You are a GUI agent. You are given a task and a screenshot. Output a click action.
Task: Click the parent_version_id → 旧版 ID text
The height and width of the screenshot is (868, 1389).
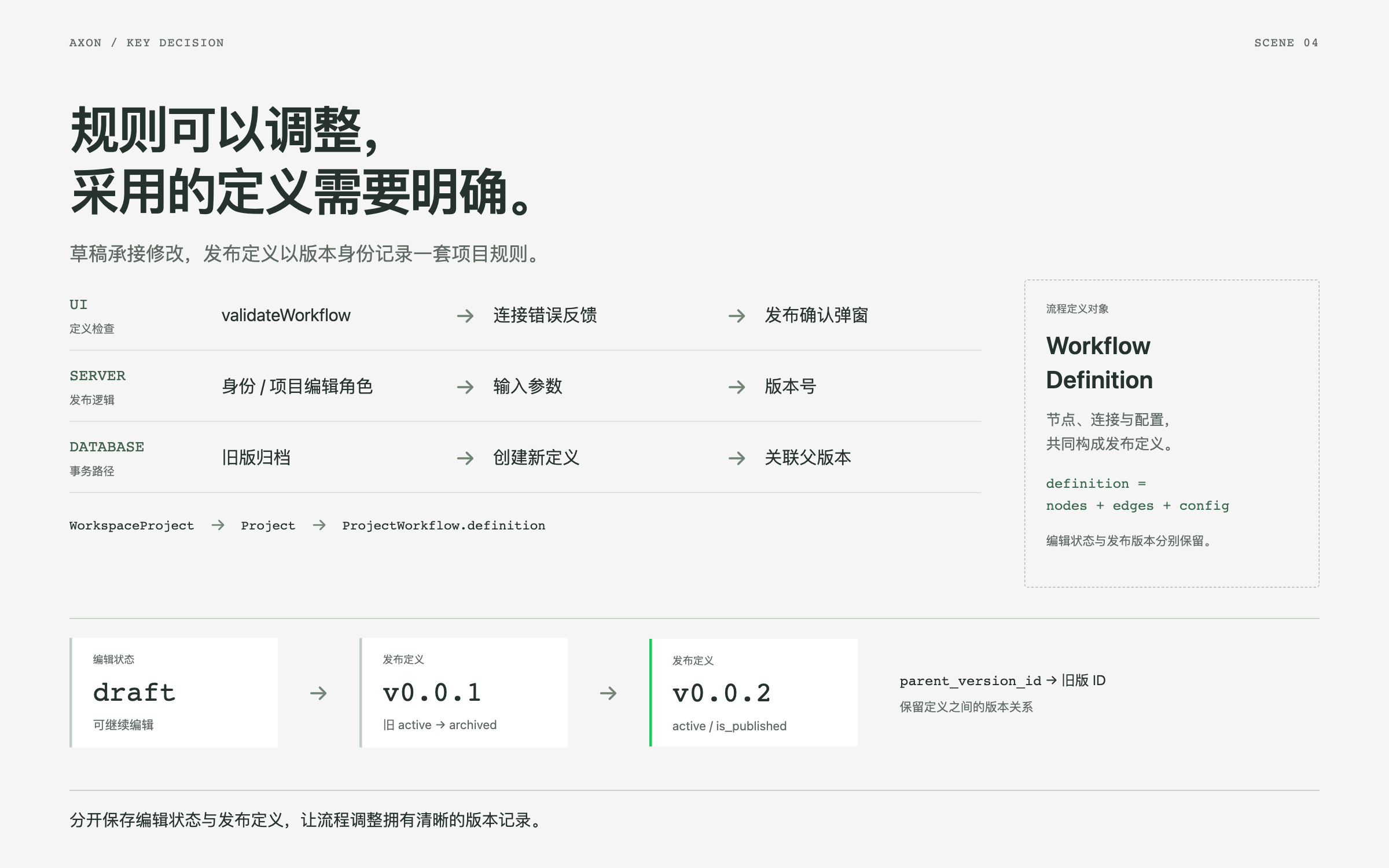(x=1002, y=681)
